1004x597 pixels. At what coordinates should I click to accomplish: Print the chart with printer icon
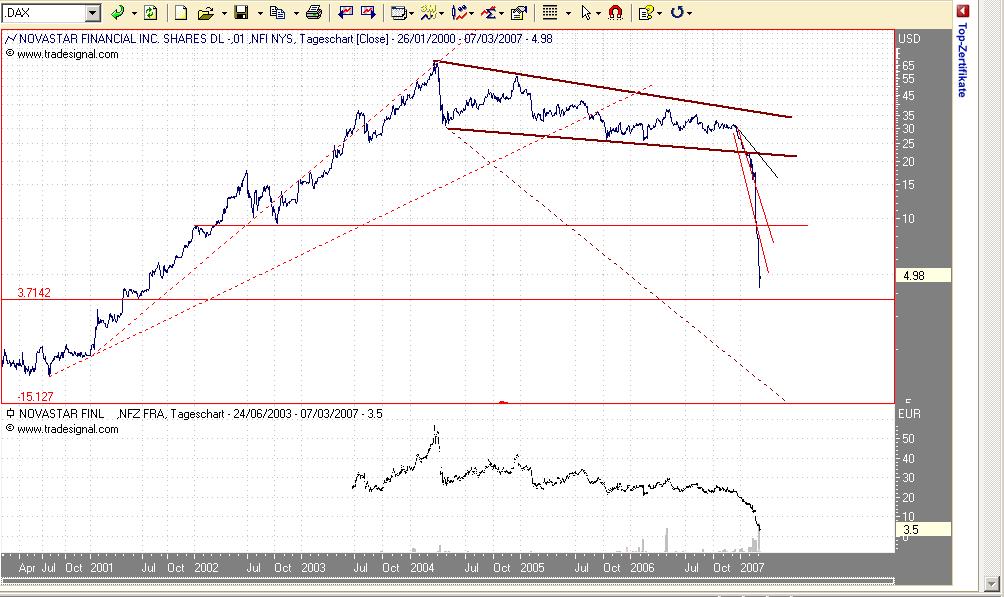click(314, 12)
